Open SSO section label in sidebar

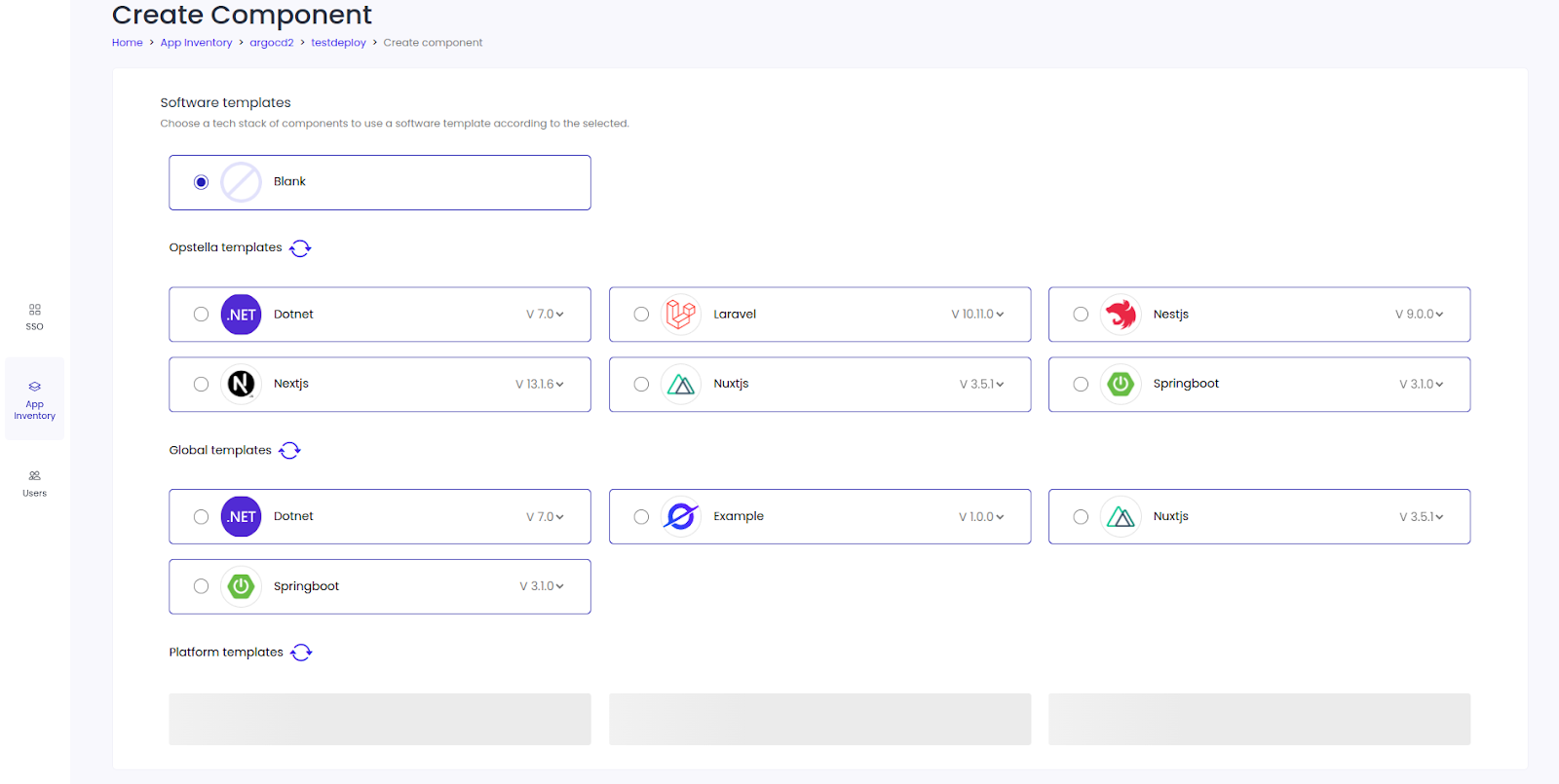coord(35,327)
